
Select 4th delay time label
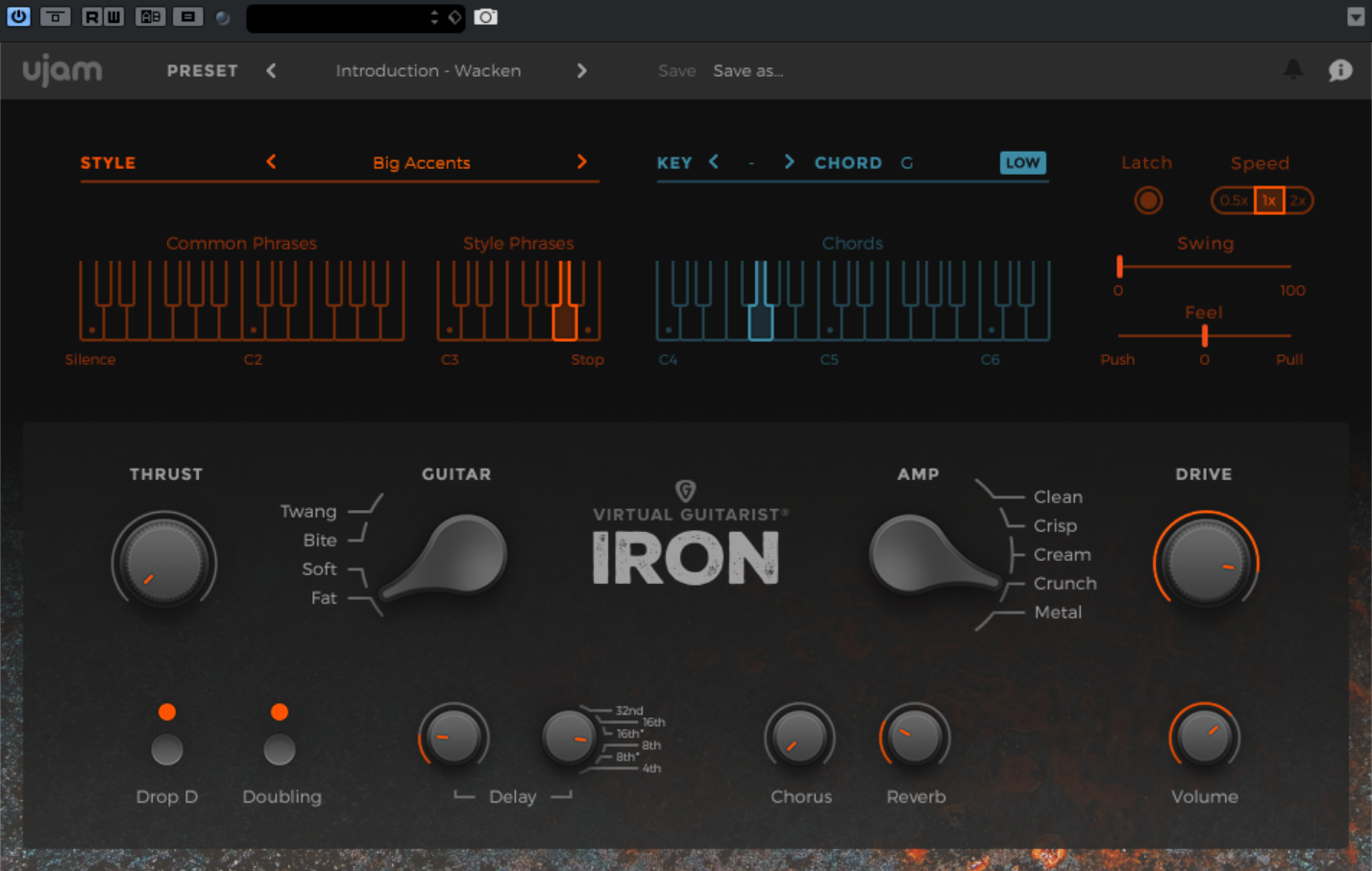point(651,768)
